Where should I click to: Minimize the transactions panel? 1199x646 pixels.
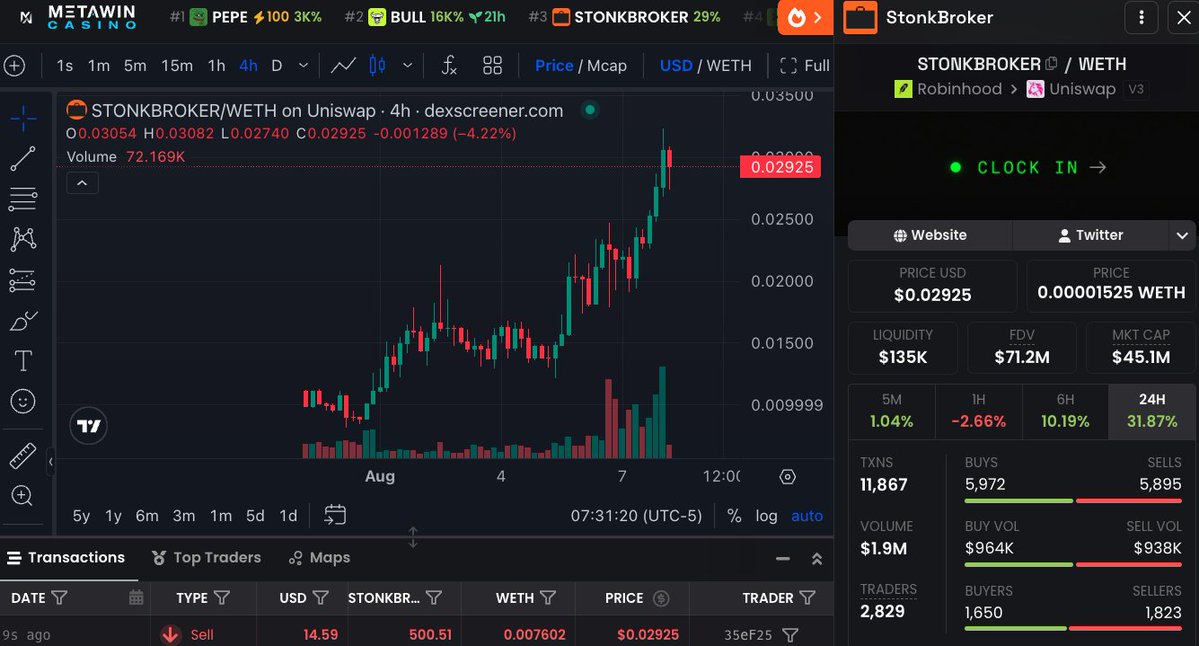coord(782,559)
